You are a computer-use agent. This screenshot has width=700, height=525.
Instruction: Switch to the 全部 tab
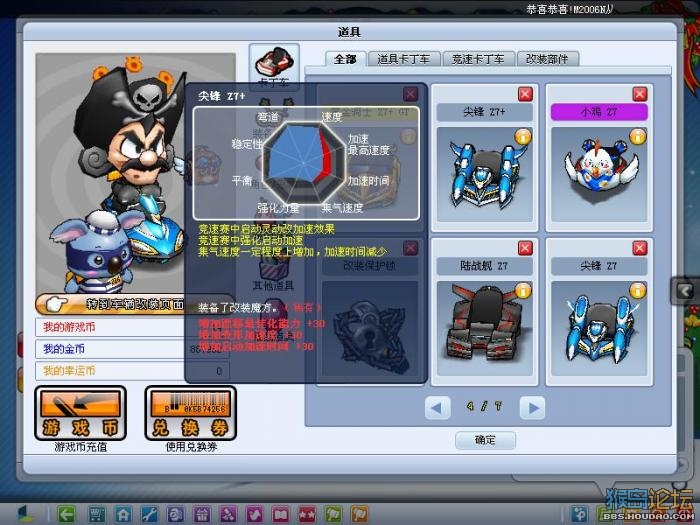(345, 59)
